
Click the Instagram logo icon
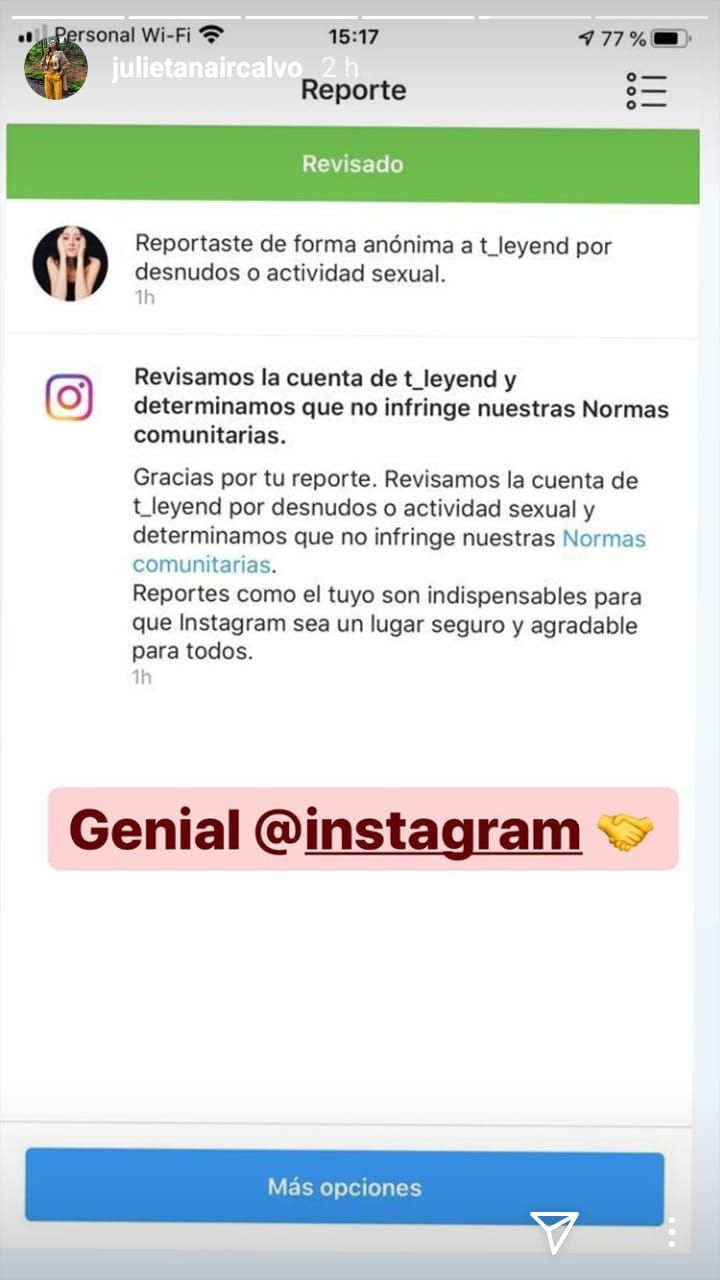tap(69, 397)
